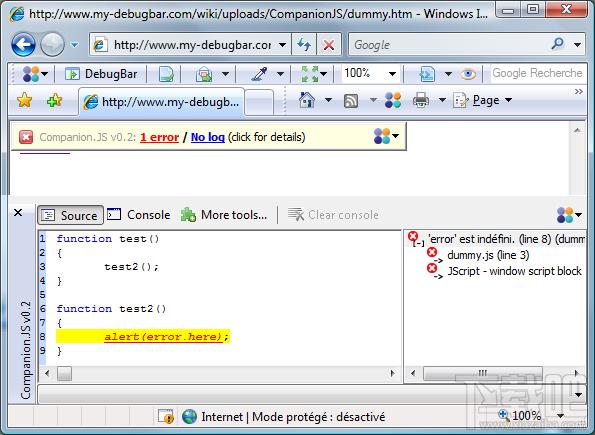
Task: Expand the command bar chevron overflow
Action: pyautogui.click(x=578, y=92)
